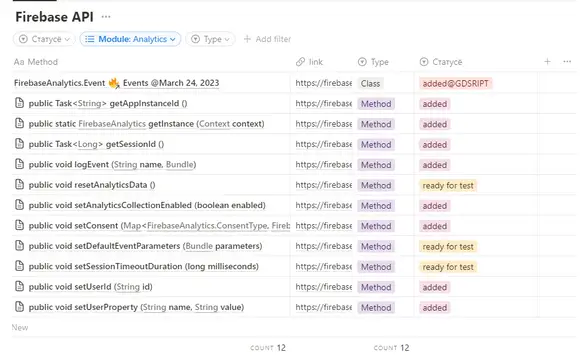Click the Method tag in the getInstance row
Screen dimensions: 585x360
coord(376,124)
